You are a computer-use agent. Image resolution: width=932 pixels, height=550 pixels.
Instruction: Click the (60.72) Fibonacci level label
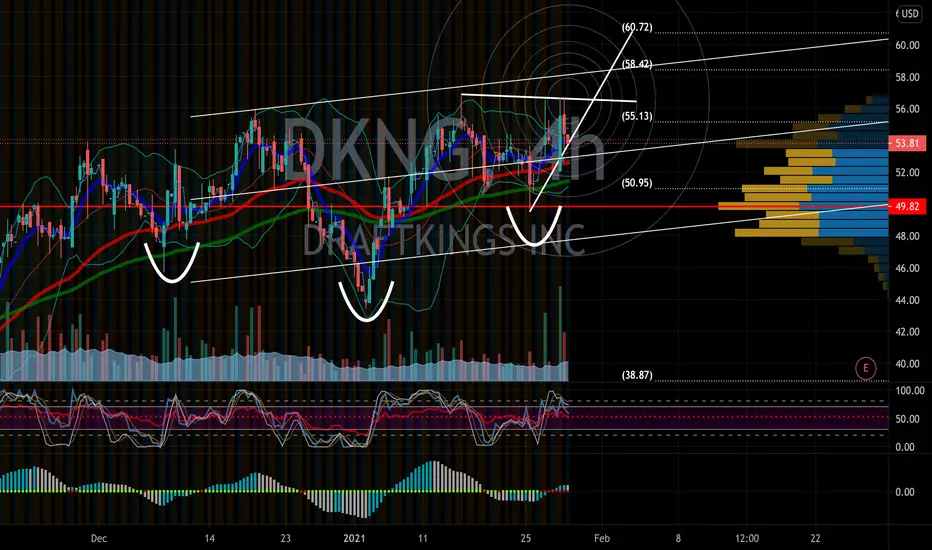click(x=637, y=27)
